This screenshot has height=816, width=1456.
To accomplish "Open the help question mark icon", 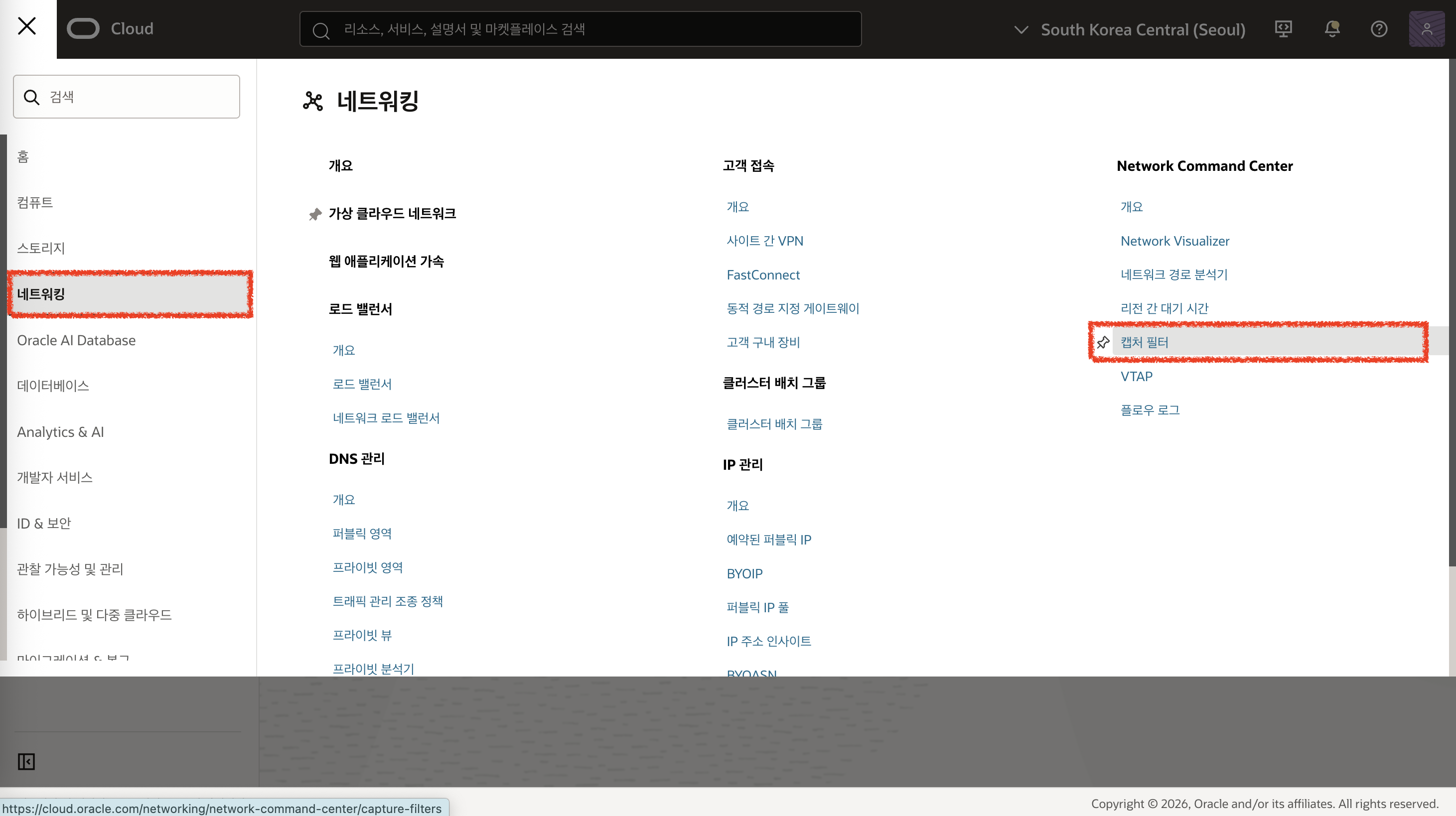I will point(1379,29).
